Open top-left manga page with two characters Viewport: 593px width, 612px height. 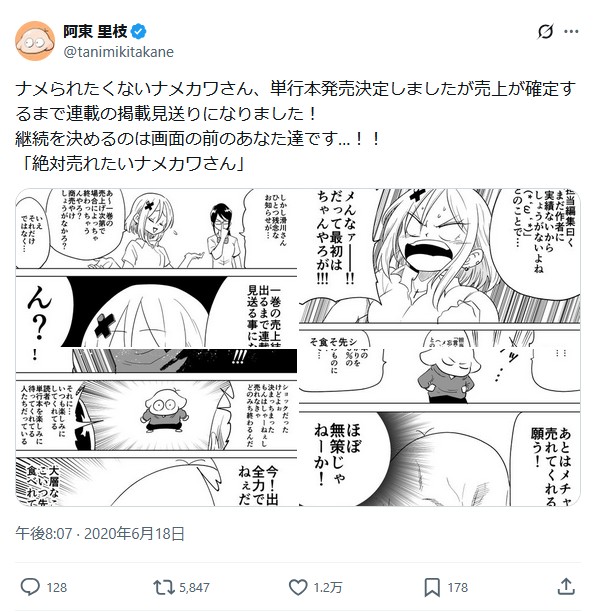click(x=156, y=268)
